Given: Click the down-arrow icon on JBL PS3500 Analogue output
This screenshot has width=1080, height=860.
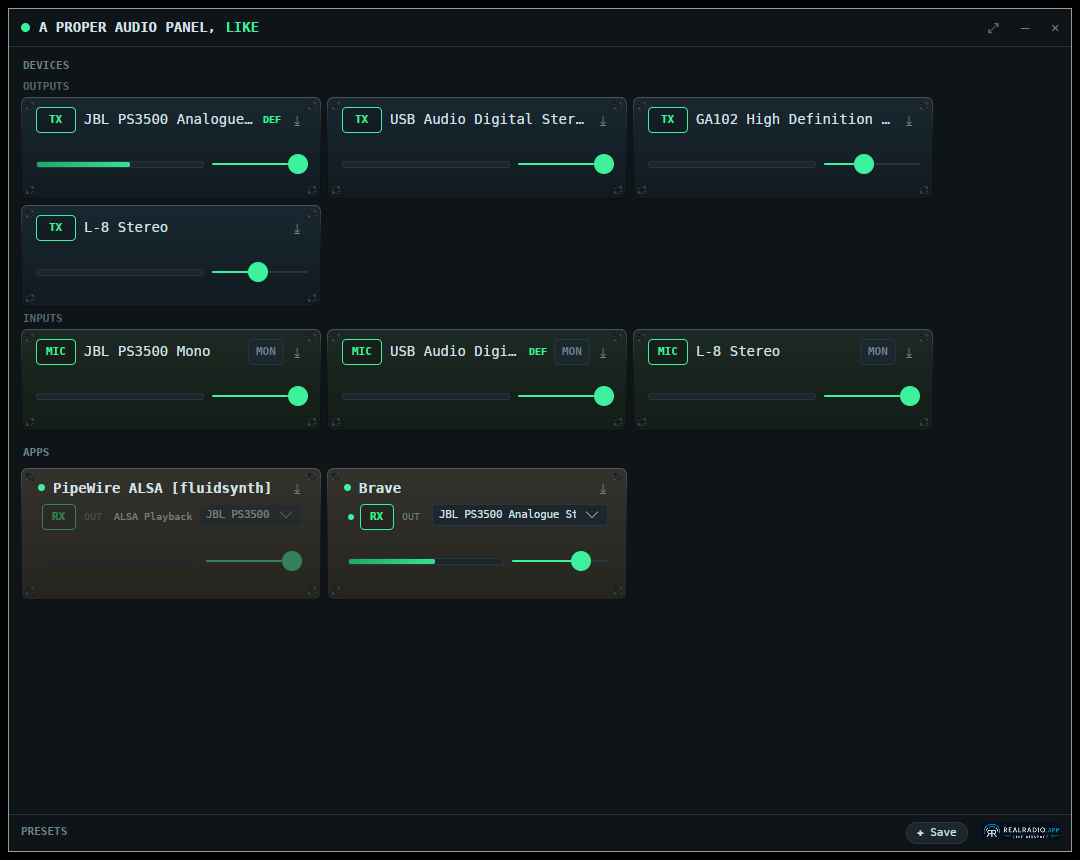Looking at the screenshot, I should pos(297,120).
